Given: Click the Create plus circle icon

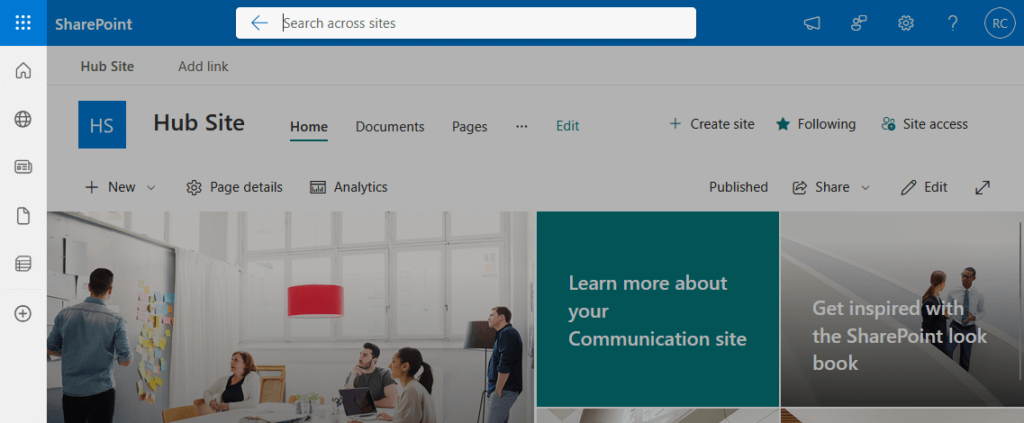Looking at the screenshot, I should click(23, 314).
